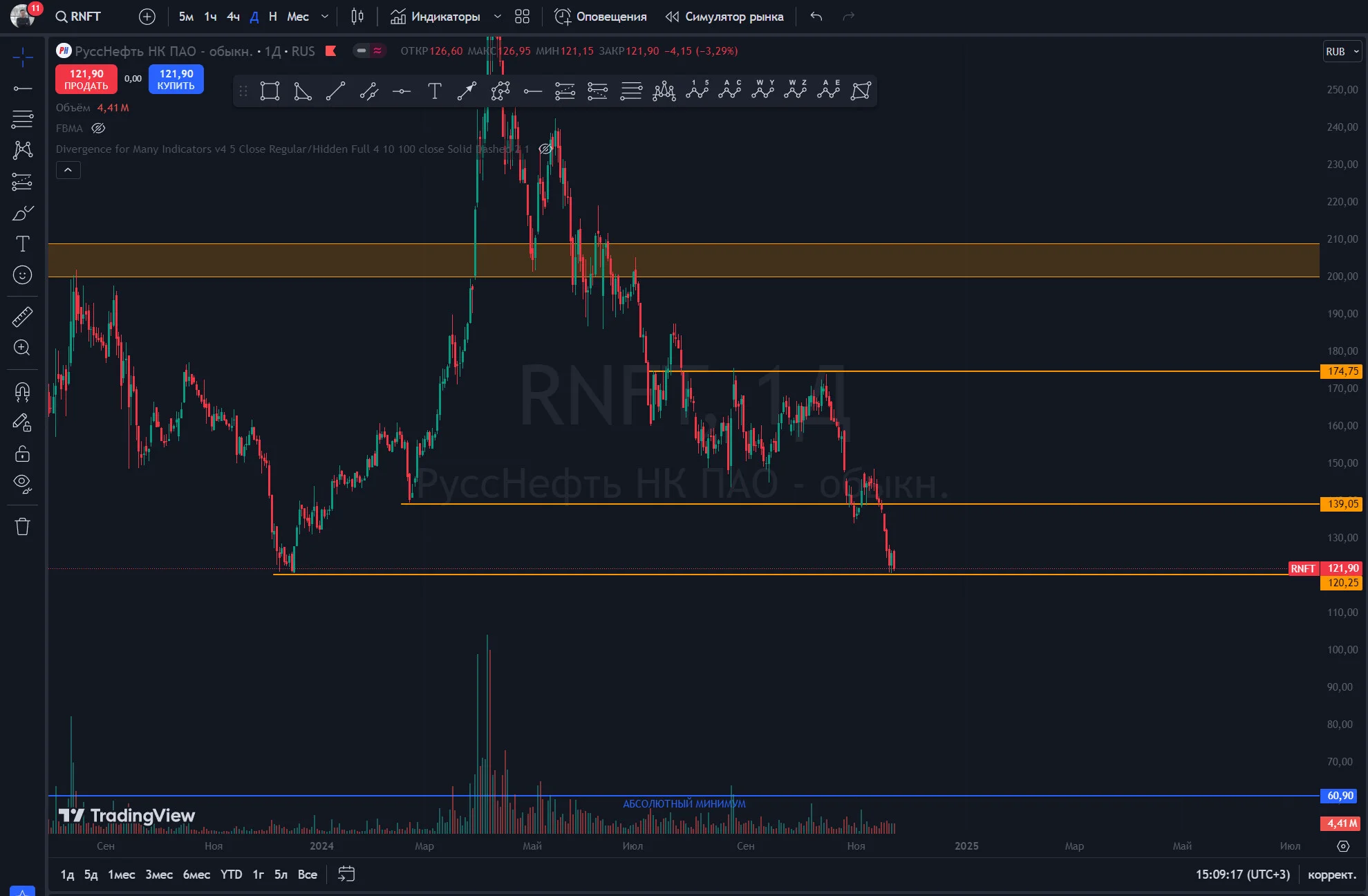Open go to date calendar
The height and width of the screenshot is (896, 1368).
[x=346, y=875]
